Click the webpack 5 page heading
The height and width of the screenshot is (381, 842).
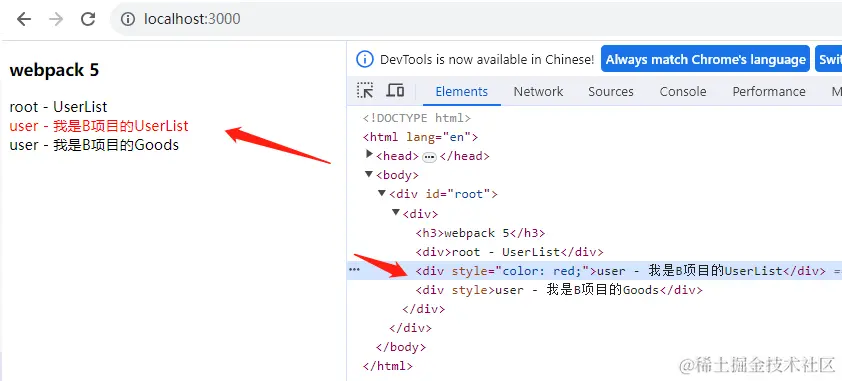click(54, 70)
